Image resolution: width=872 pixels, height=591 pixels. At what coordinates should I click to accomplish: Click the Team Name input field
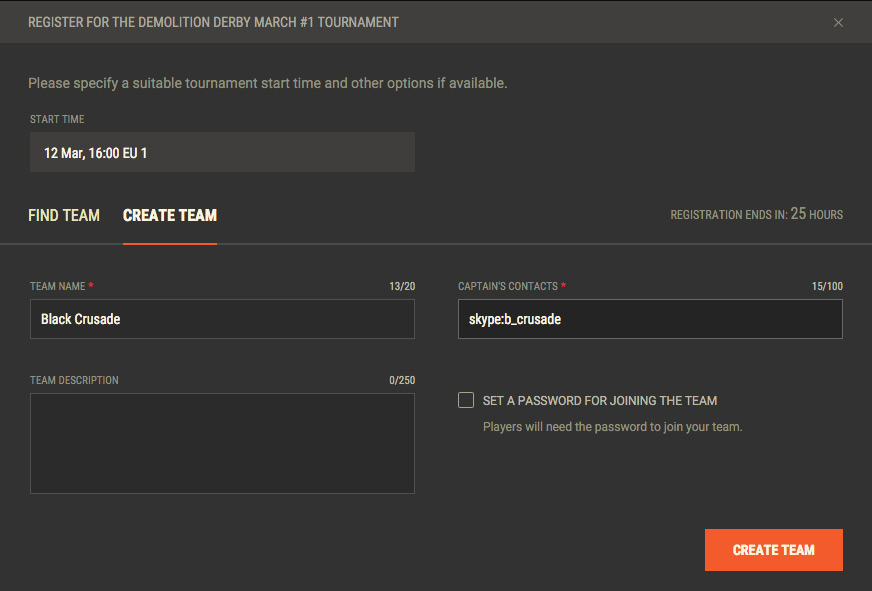tap(222, 319)
